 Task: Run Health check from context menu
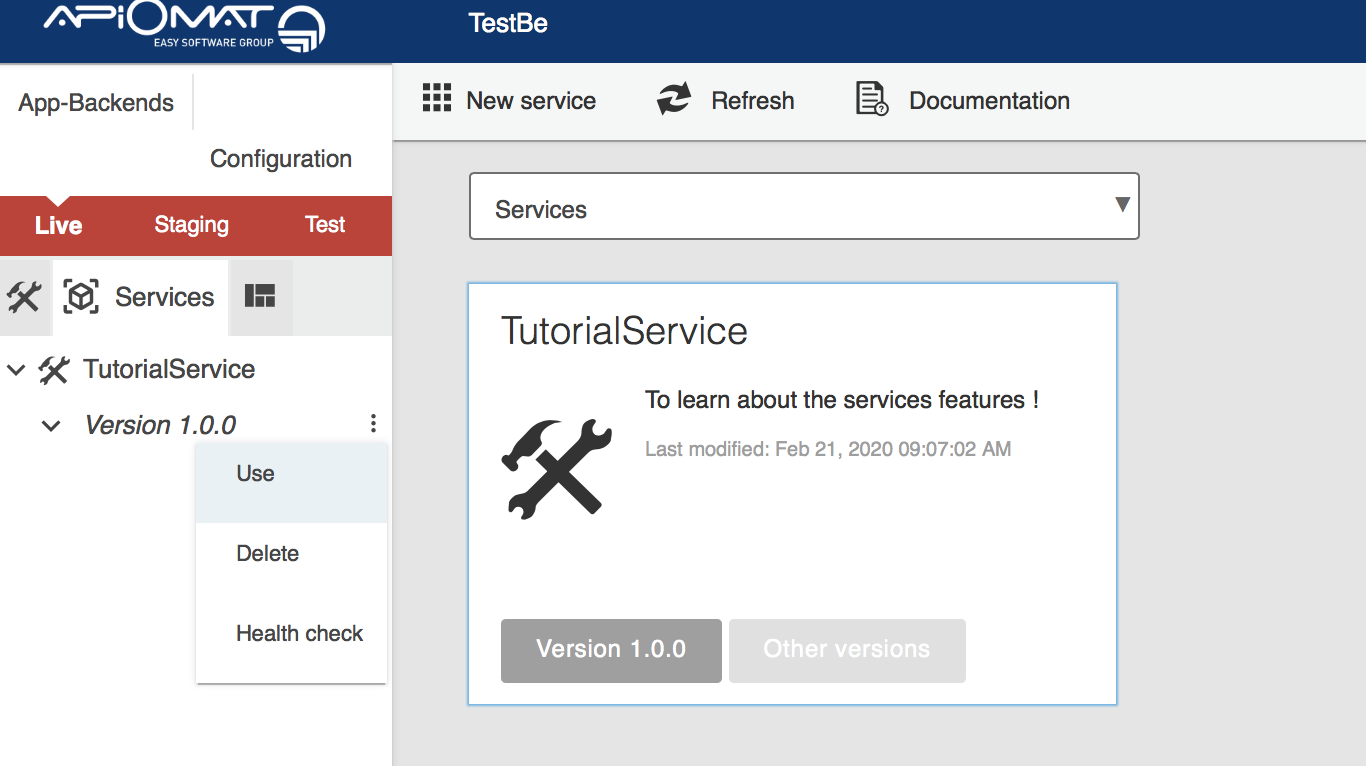tap(299, 634)
